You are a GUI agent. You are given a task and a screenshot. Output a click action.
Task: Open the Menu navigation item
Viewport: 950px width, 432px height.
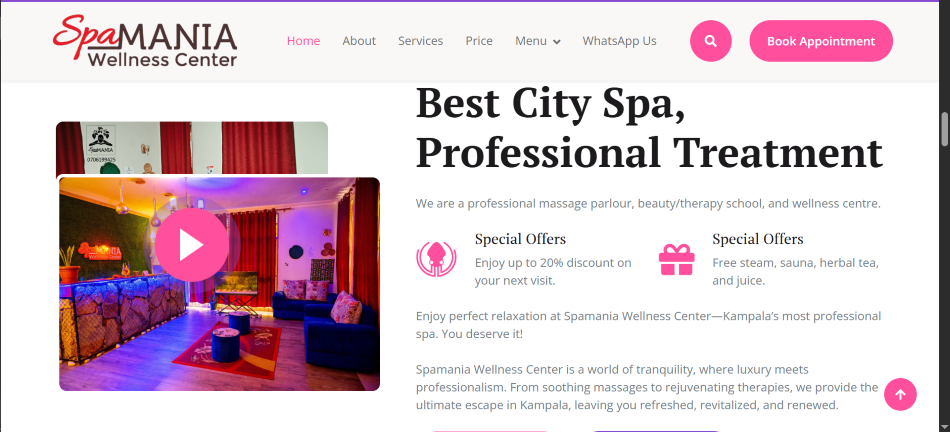click(537, 41)
